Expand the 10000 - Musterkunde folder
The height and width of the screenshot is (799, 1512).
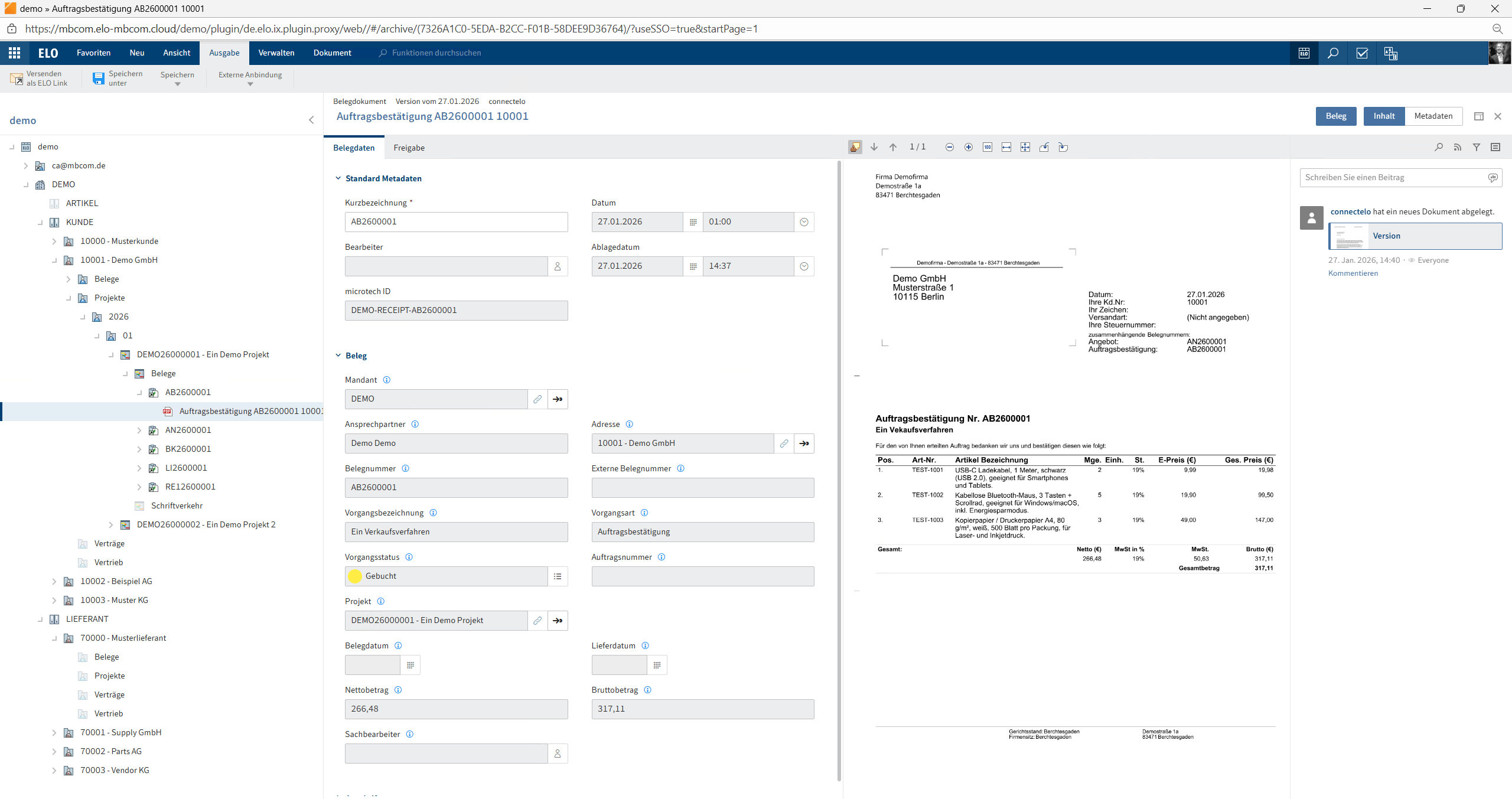(54, 241)
